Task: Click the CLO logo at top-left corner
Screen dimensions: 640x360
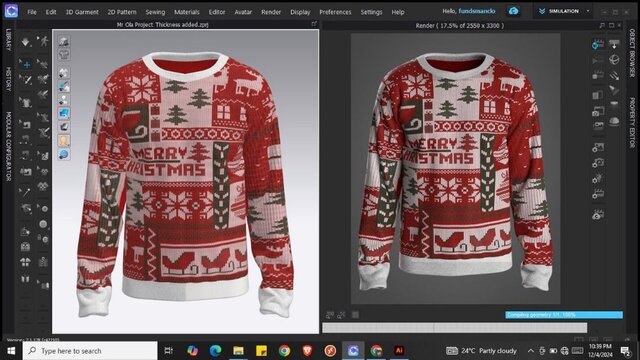Action: pos(11,11)
